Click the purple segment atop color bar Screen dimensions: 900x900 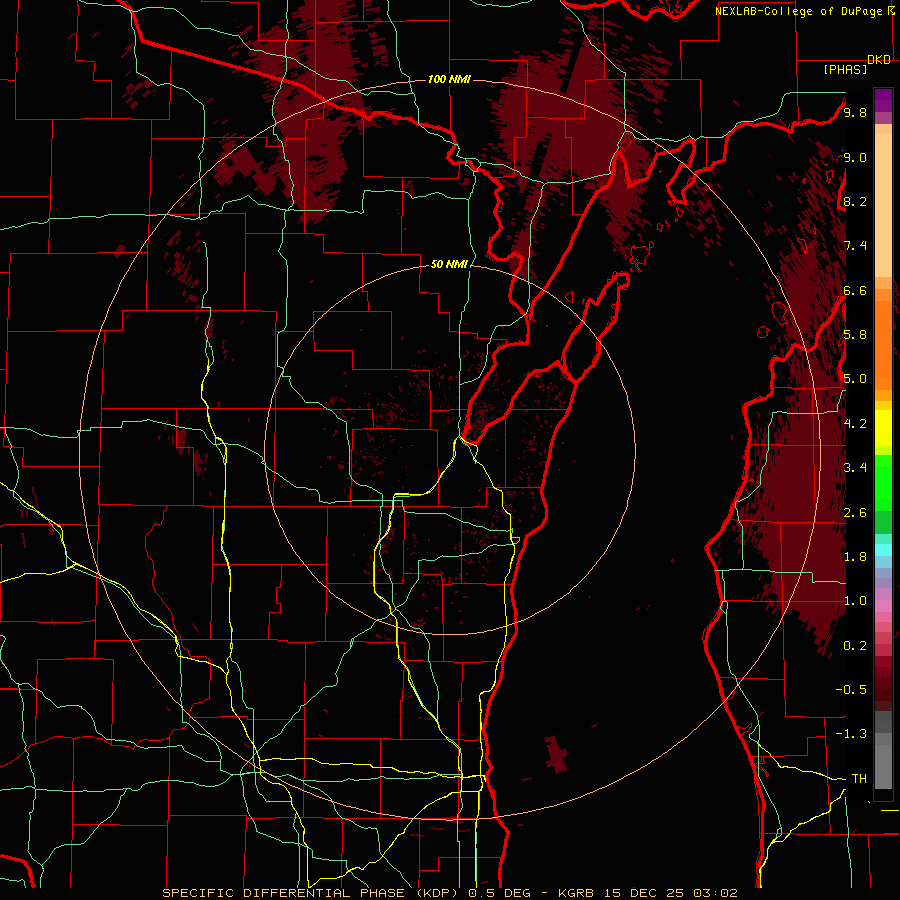(x=883, y=100)
